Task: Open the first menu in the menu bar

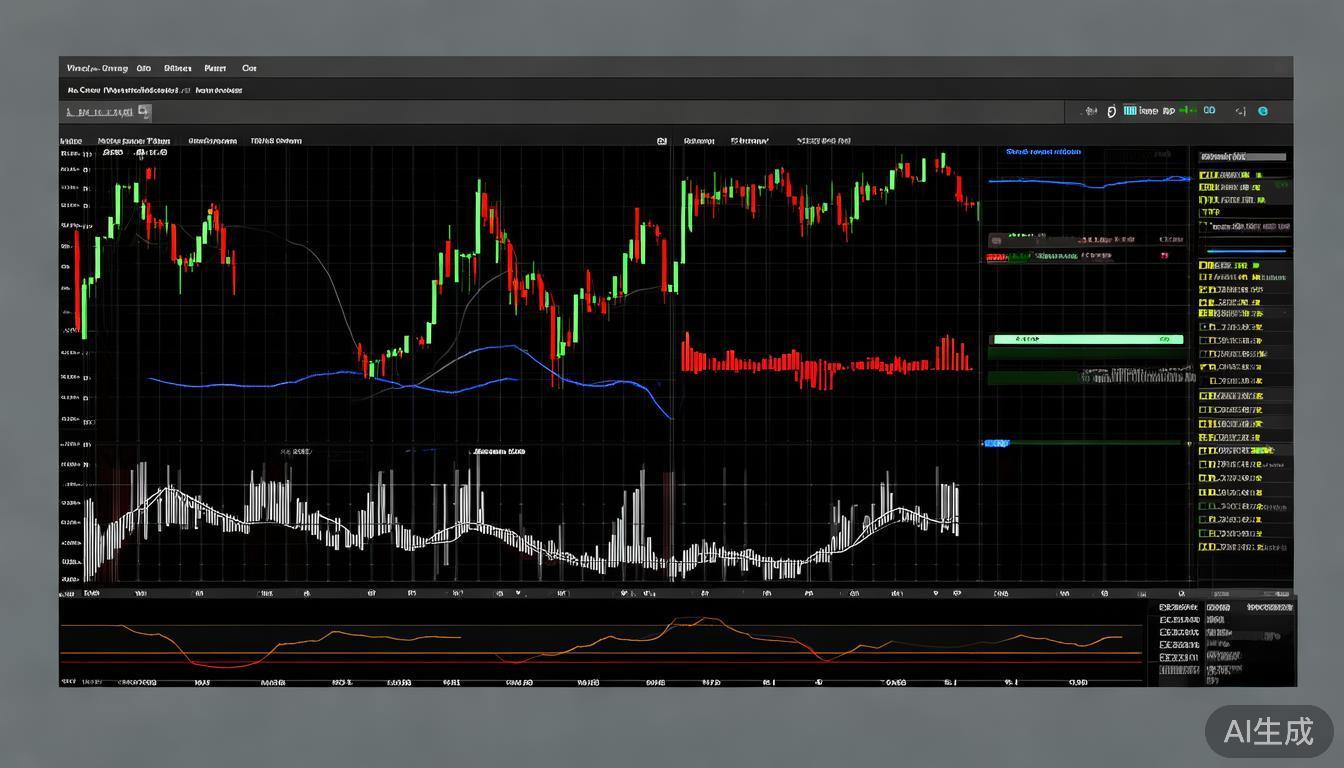Action: pyautogui.click(x=96, y=69)
